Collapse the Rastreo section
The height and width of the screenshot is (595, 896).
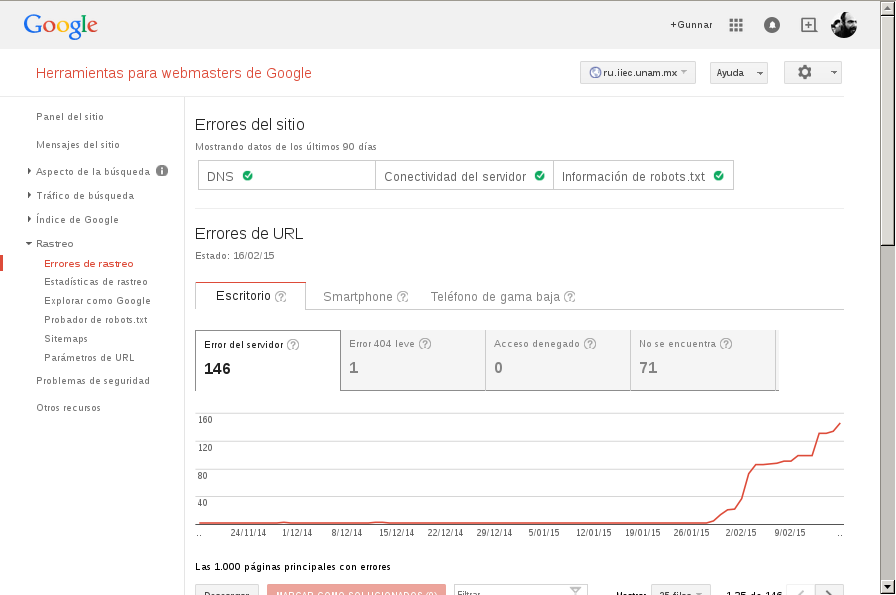[x=29, y=243]
